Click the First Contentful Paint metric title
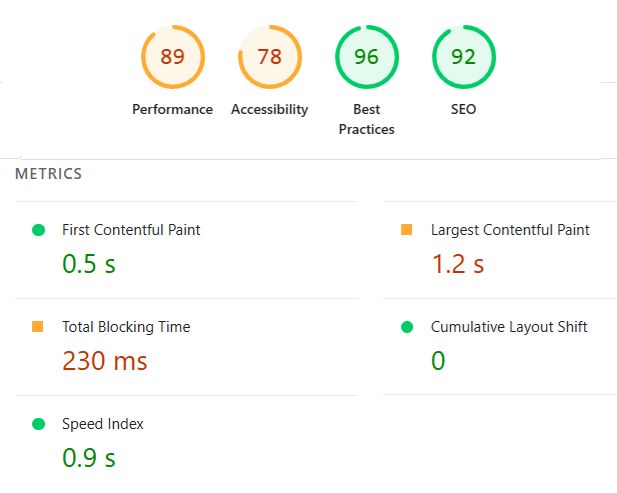Screen dimensions: 617x493 pyautogui.click(x=131, y=230)
